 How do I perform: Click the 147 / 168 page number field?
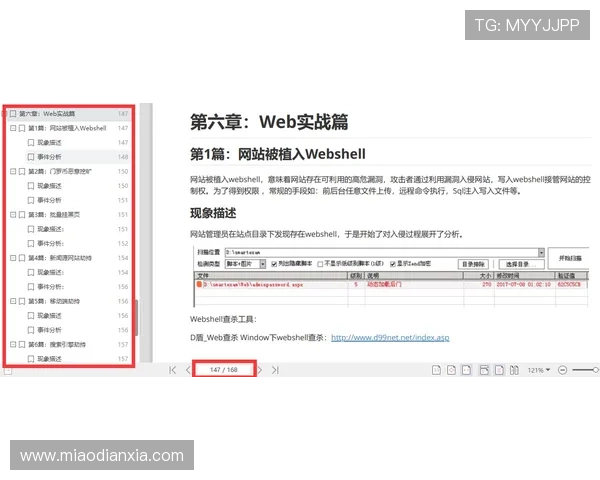[224, 370]
